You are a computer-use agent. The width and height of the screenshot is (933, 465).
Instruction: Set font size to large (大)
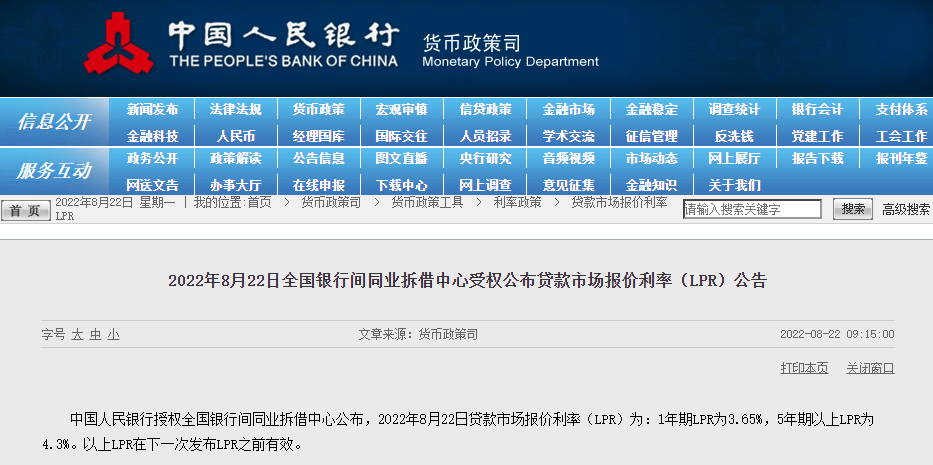[x=77, y=335]
